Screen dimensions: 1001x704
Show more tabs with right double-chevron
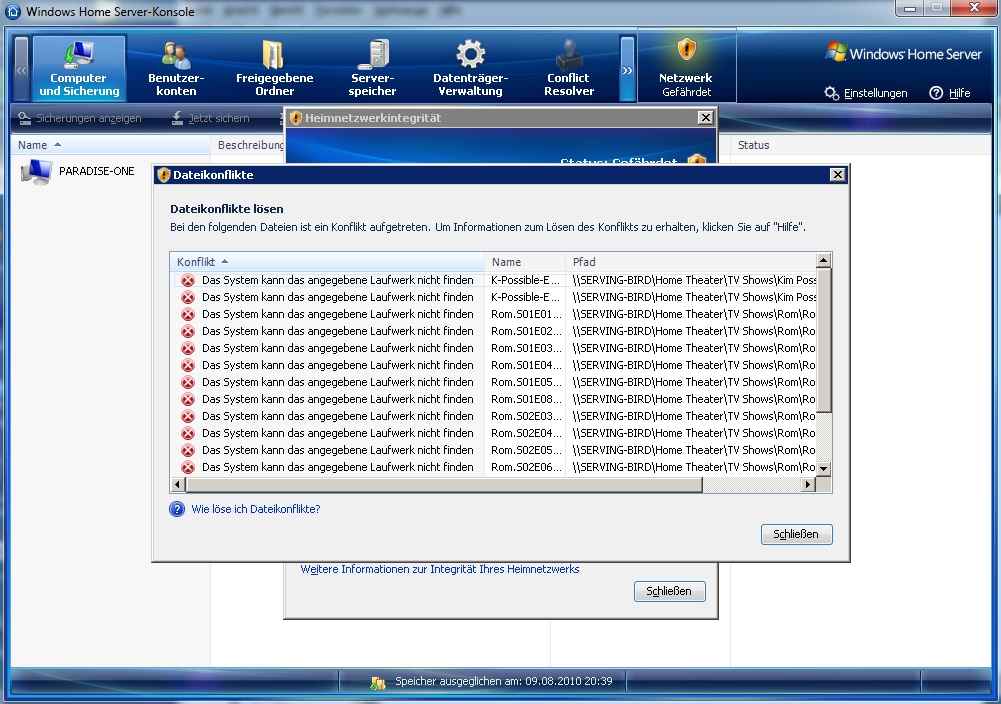click(628, 69)
